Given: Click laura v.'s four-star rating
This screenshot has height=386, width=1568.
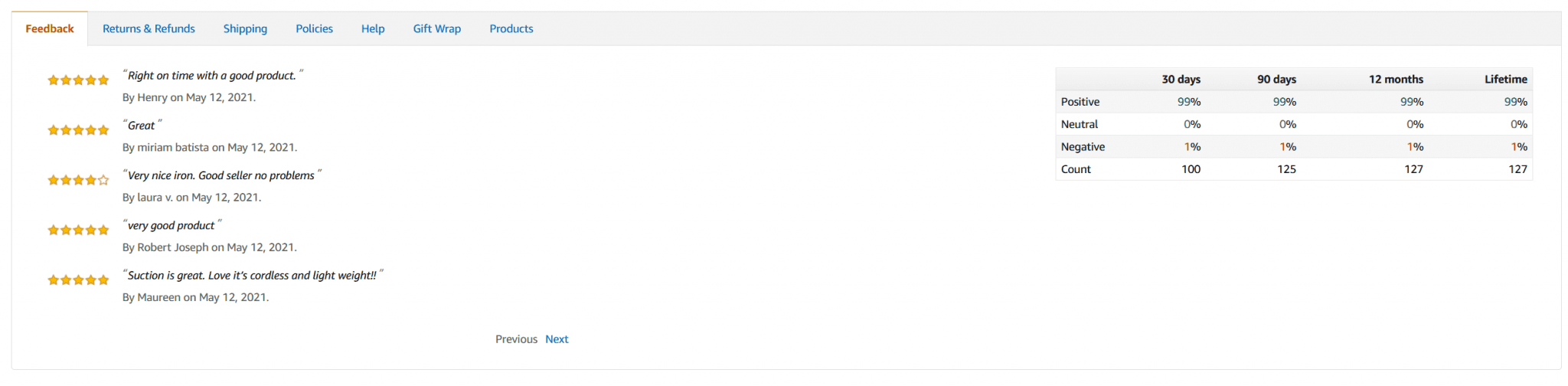Looking at the screenshot, I should [x=78, y=180].
